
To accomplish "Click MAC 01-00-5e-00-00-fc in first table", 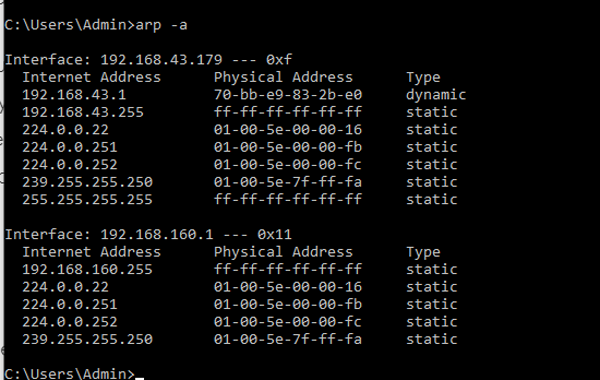I will click(x=288, y=165).
